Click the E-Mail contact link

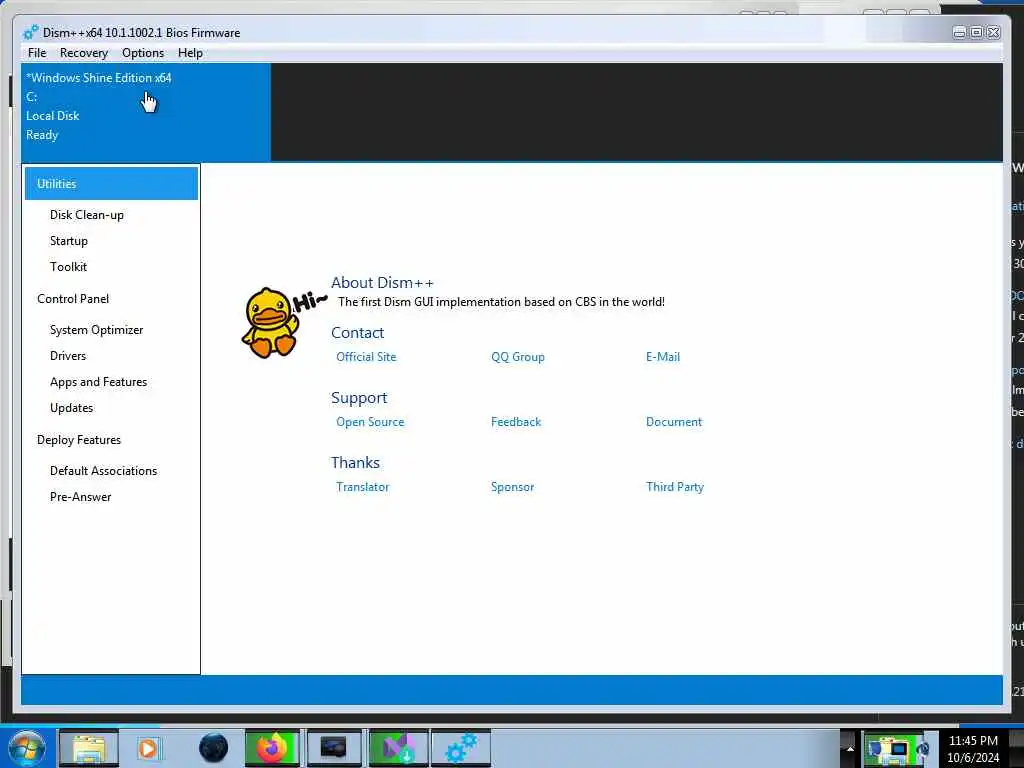(x=663, y=357)
